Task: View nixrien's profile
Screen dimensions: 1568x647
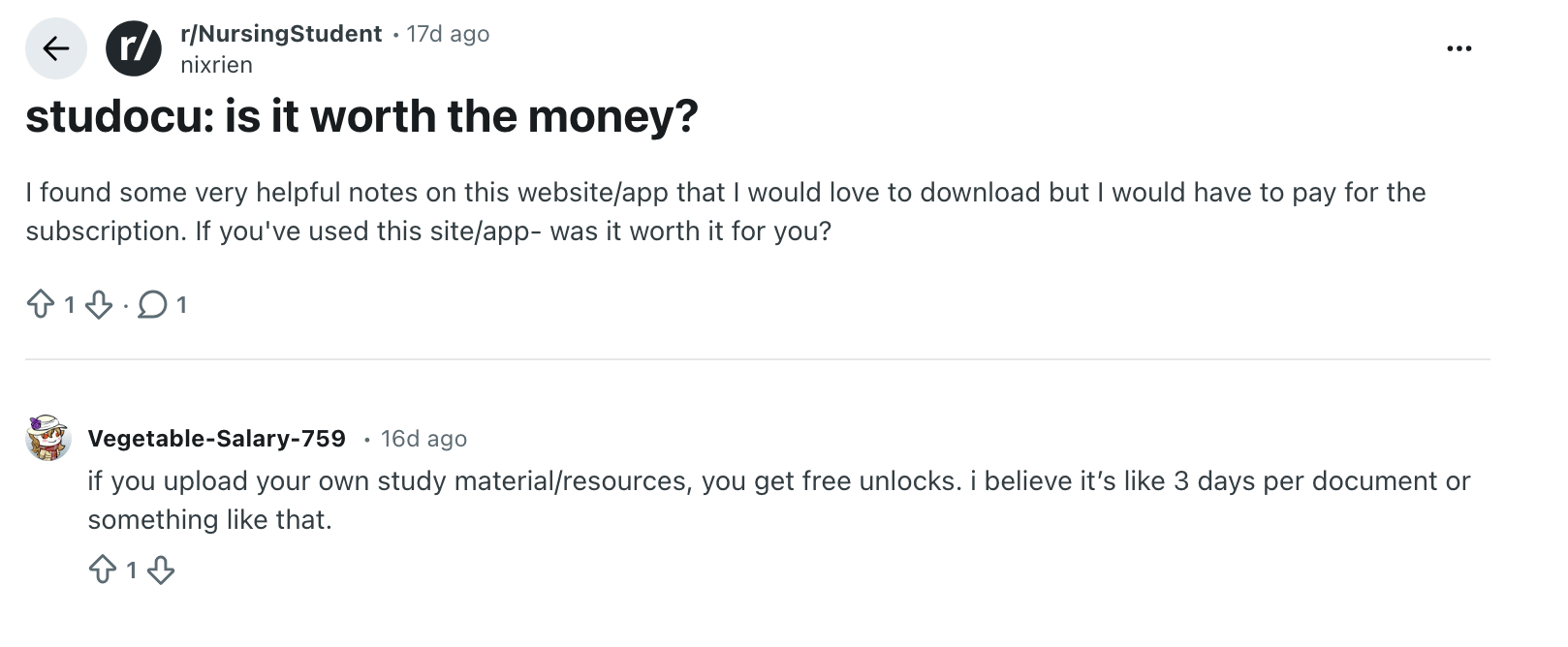Action: [x=216, y=65]
